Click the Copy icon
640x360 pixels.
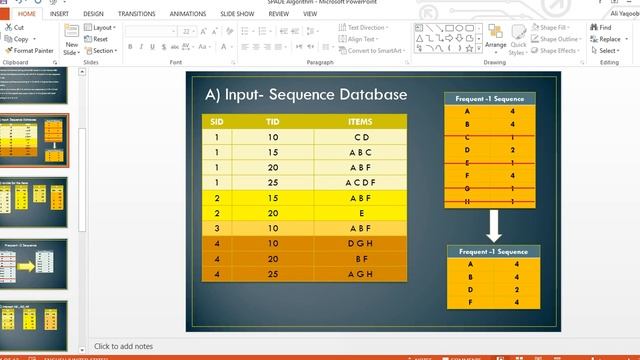9,39
